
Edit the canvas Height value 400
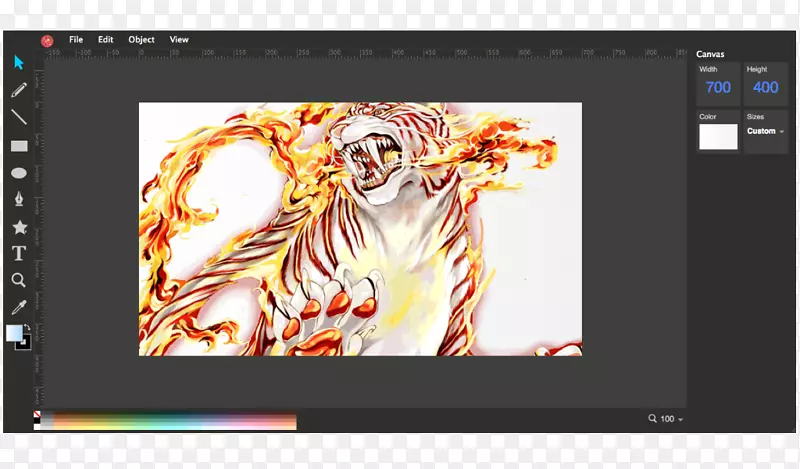click(x=765, y=87)
